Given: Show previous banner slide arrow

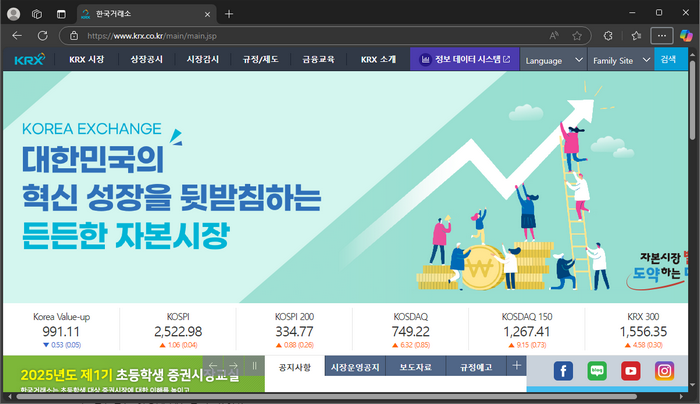Looking at the screenshot, I should point(211,367).
